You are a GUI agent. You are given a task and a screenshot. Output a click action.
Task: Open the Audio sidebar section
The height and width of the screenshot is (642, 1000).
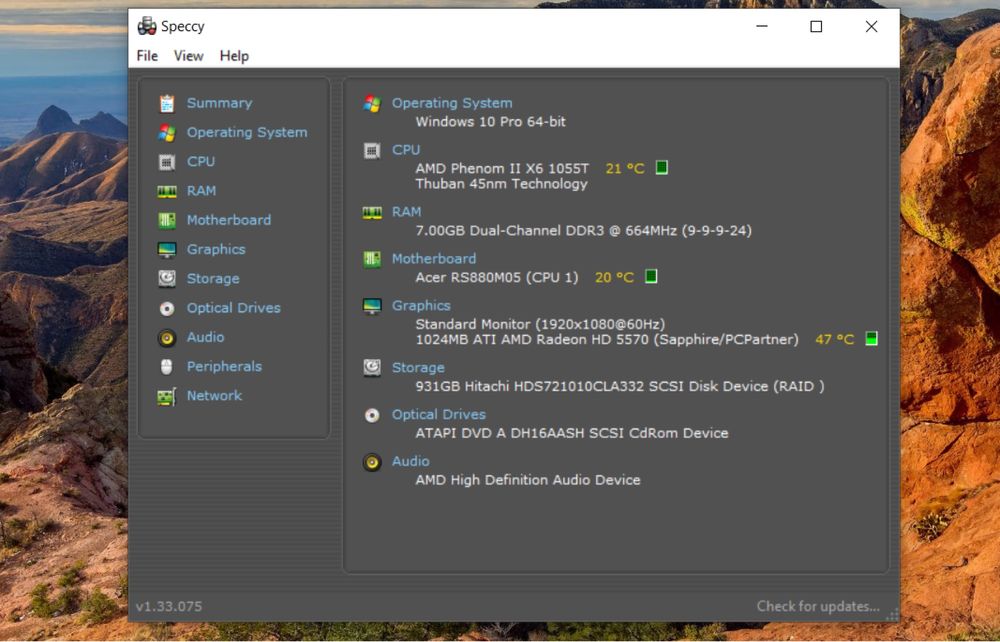click(x=205, y=338)
